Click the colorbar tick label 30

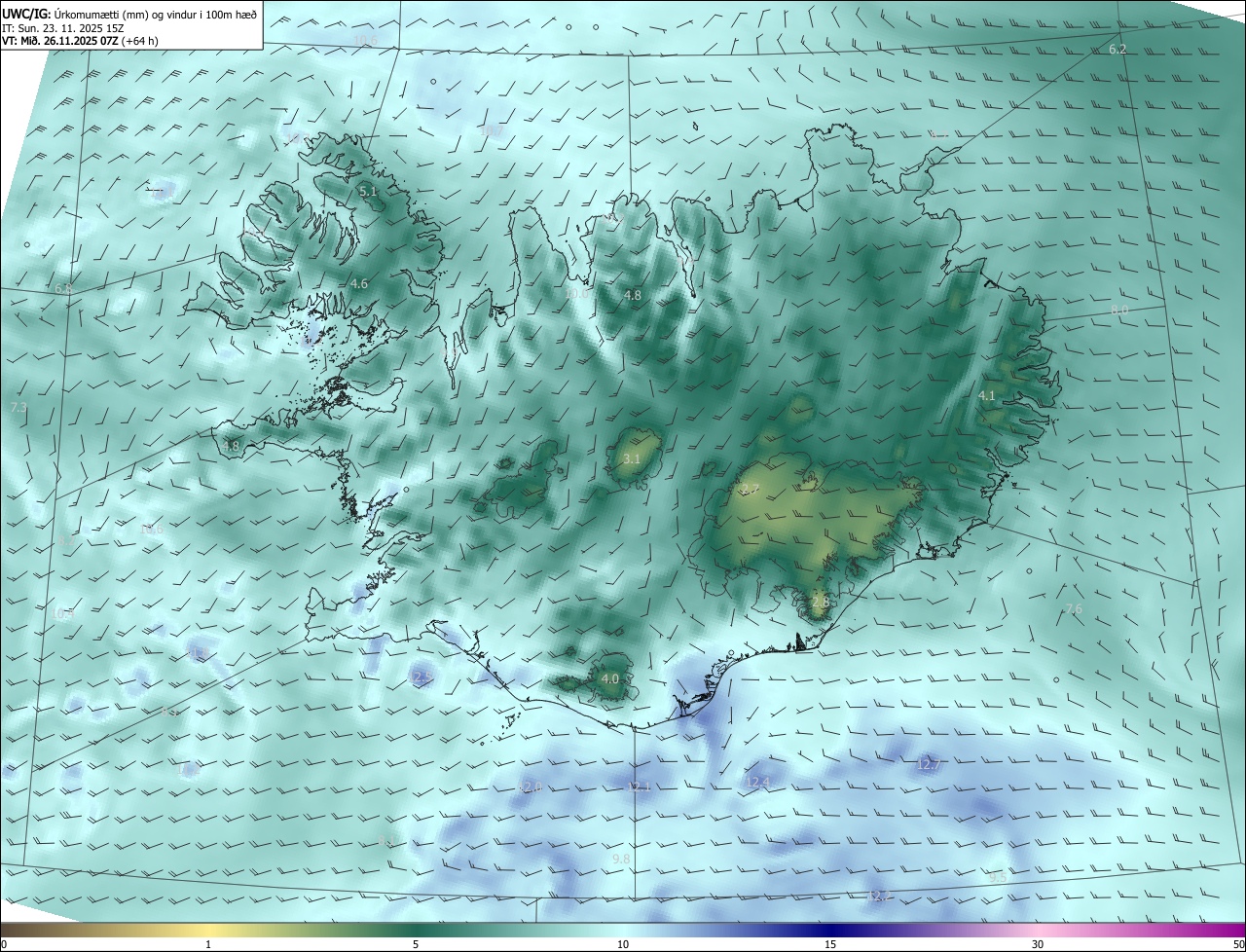pos(1038,944)
